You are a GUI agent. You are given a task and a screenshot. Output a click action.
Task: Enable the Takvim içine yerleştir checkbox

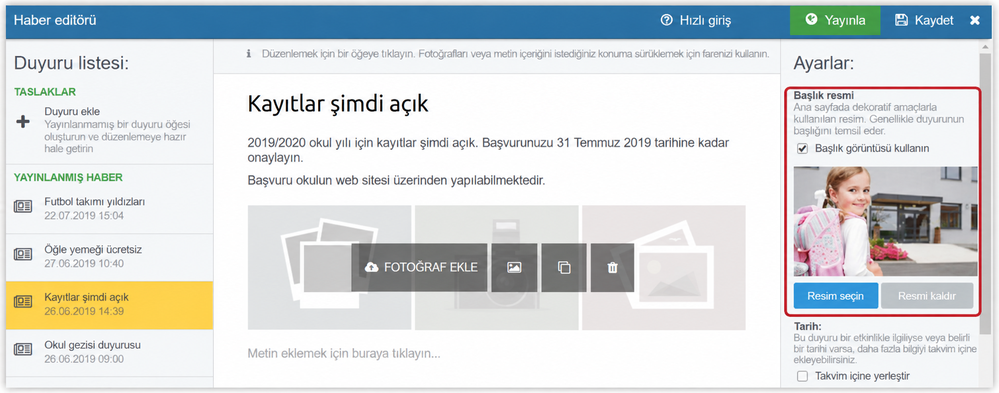pos(802,376)
